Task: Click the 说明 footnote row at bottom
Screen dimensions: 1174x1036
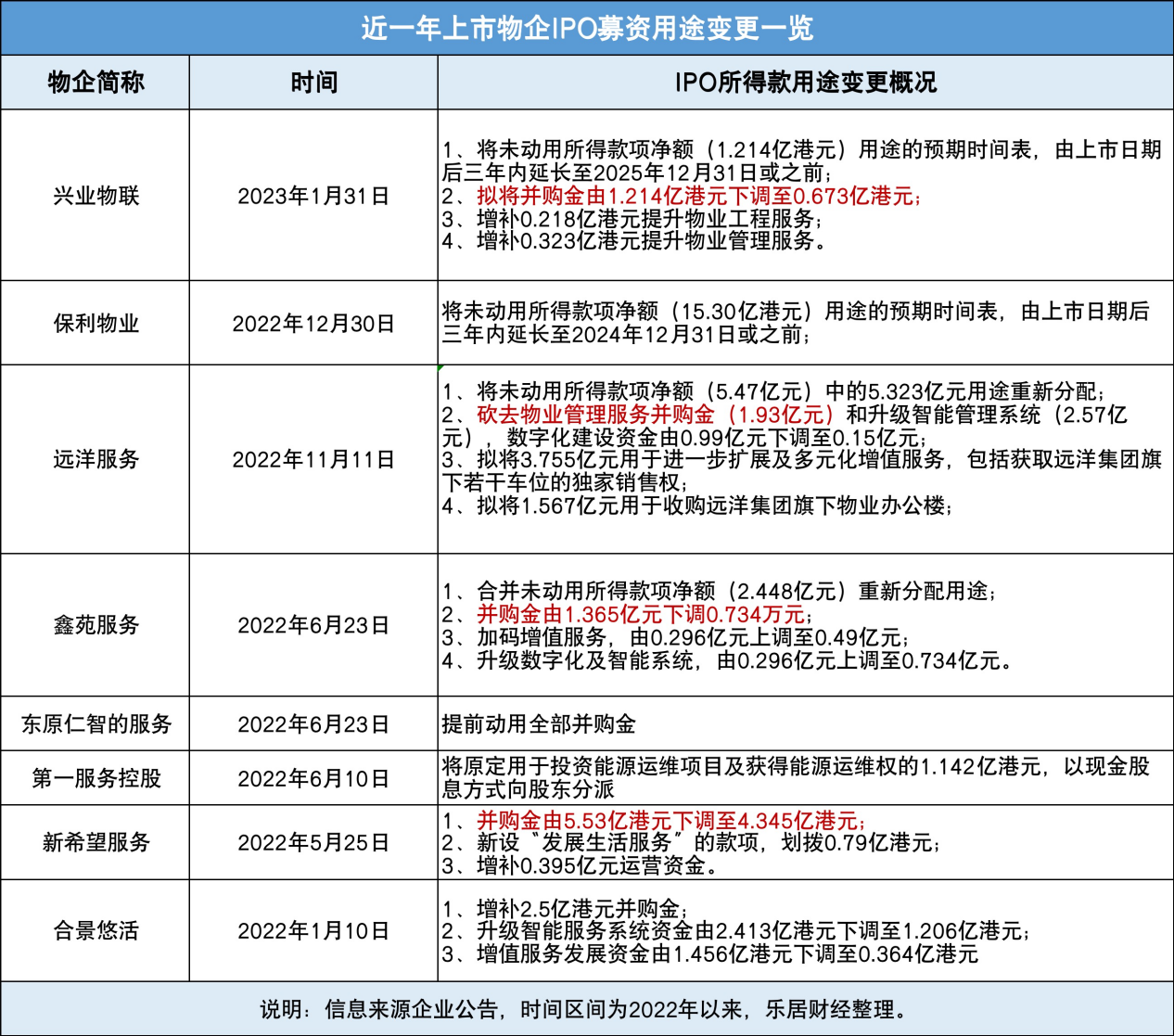Action: coord(587,1009)
